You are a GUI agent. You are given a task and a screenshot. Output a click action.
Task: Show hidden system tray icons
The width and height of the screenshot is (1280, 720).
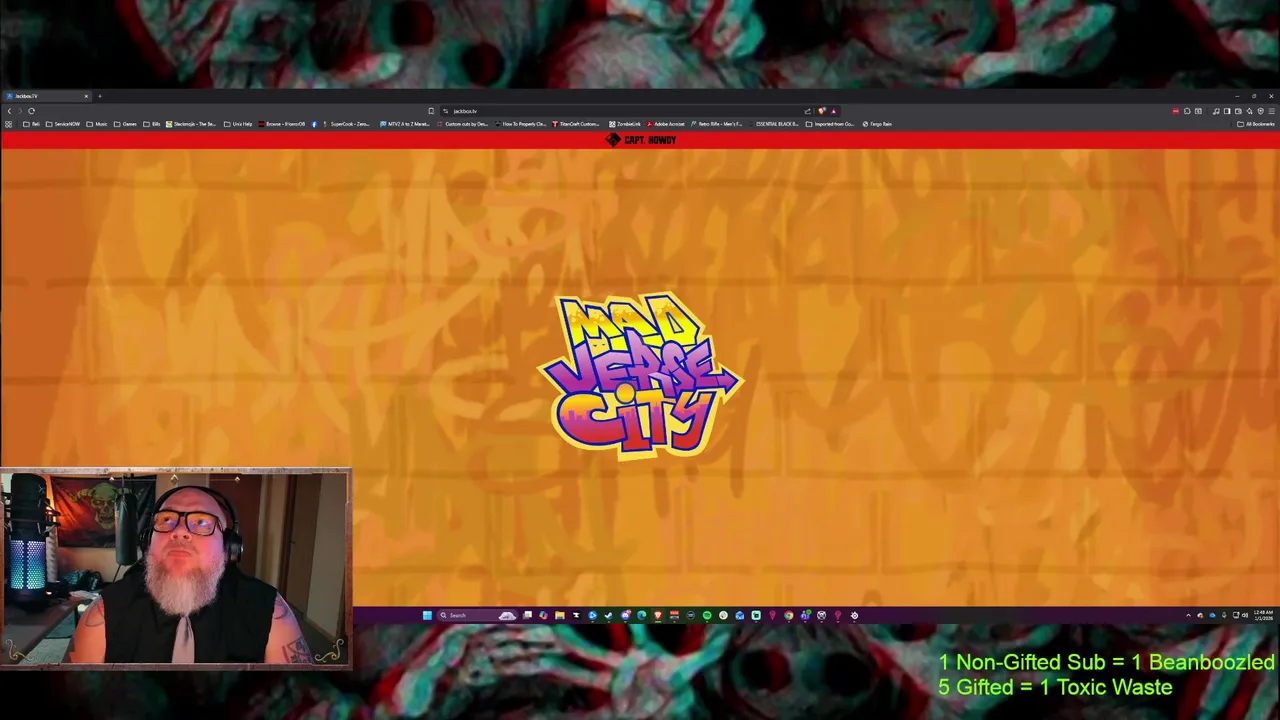pos(1189,615)
